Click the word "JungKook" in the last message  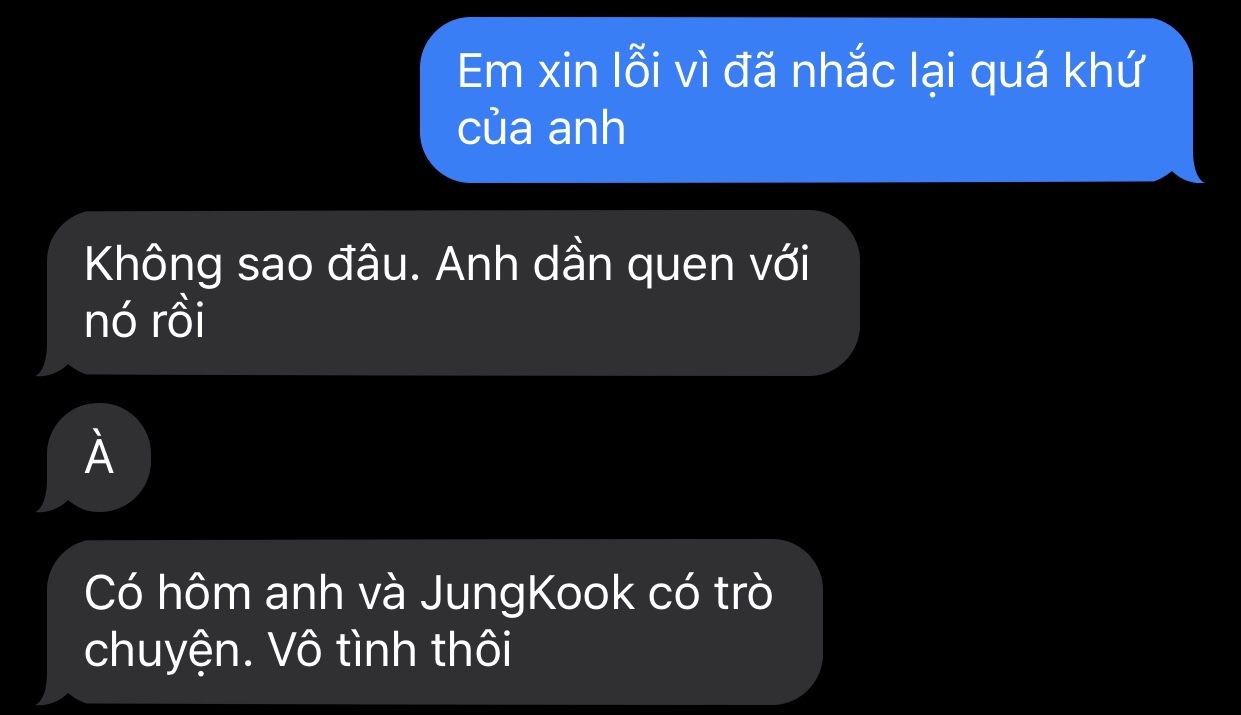coord(527,596)
